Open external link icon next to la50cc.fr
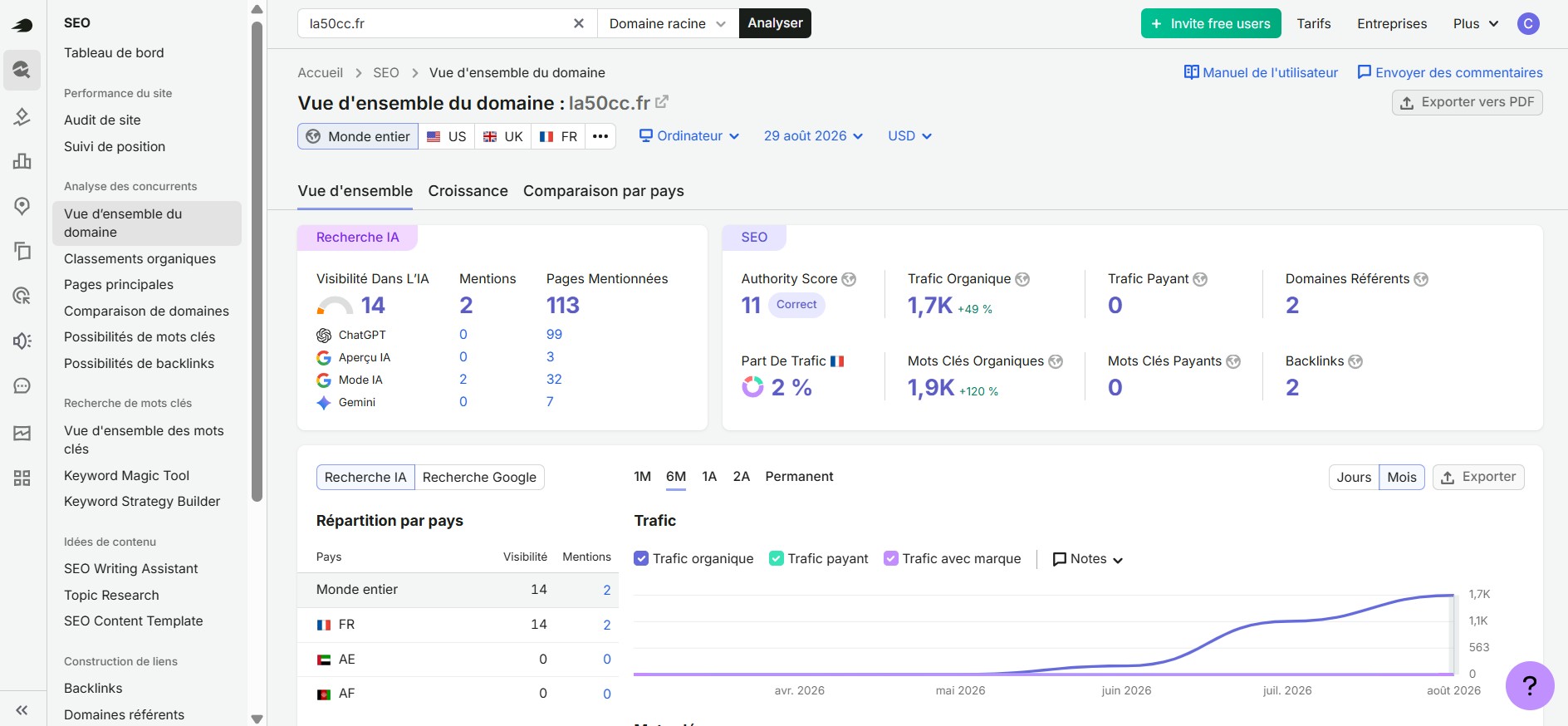The width and height of the screenshot is (1568, 726). (x=662, y=102)
